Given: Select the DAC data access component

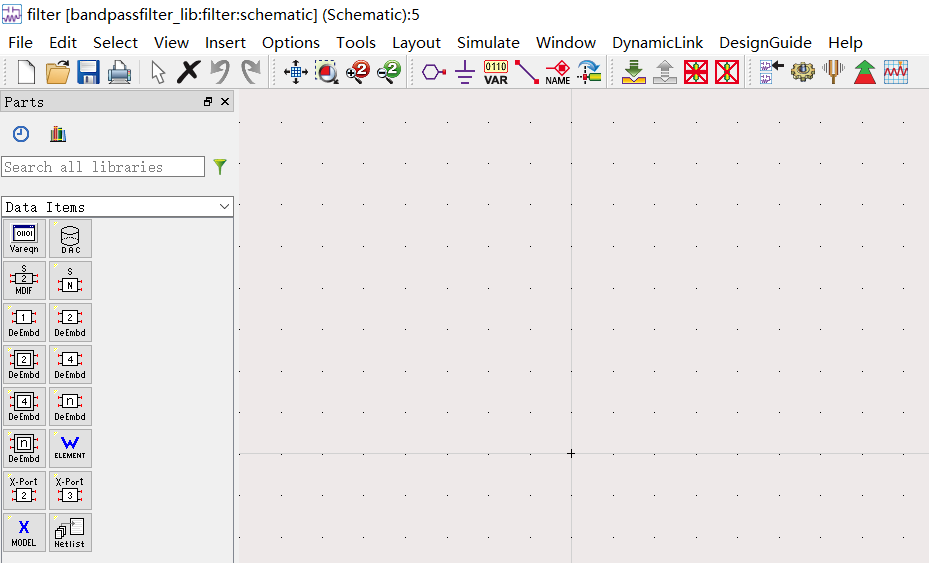Looking at the screenshot, I should pyautogui.click(x=71, y=239).
